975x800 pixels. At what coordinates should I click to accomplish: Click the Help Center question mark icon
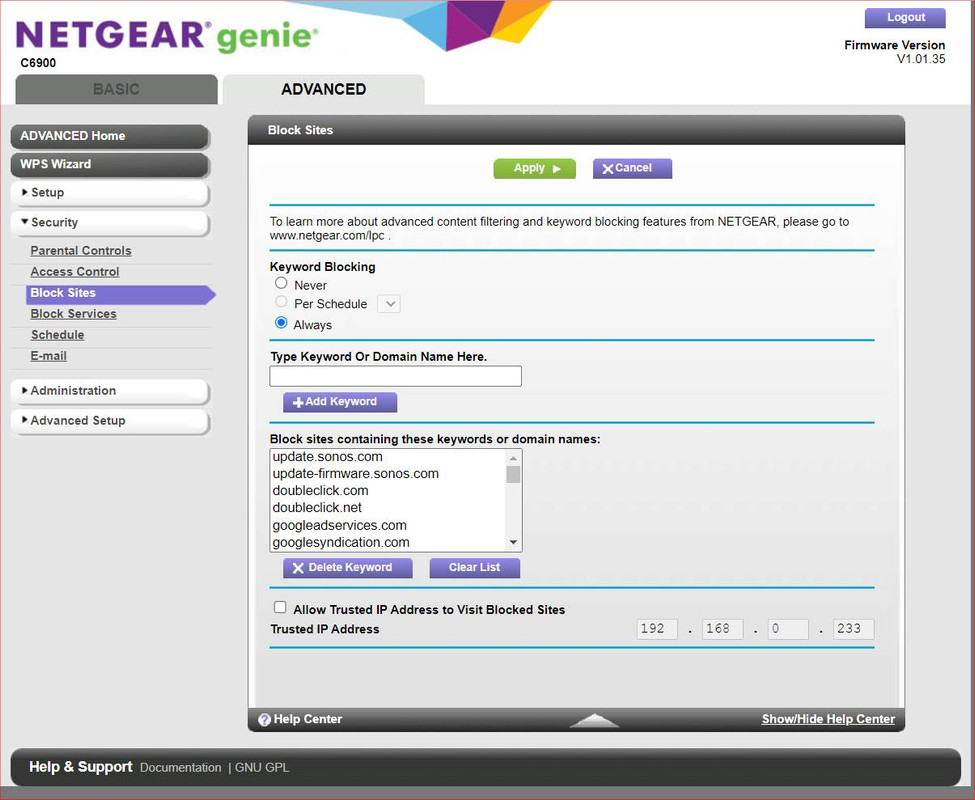pyautogui.click(x=264, y=719)
